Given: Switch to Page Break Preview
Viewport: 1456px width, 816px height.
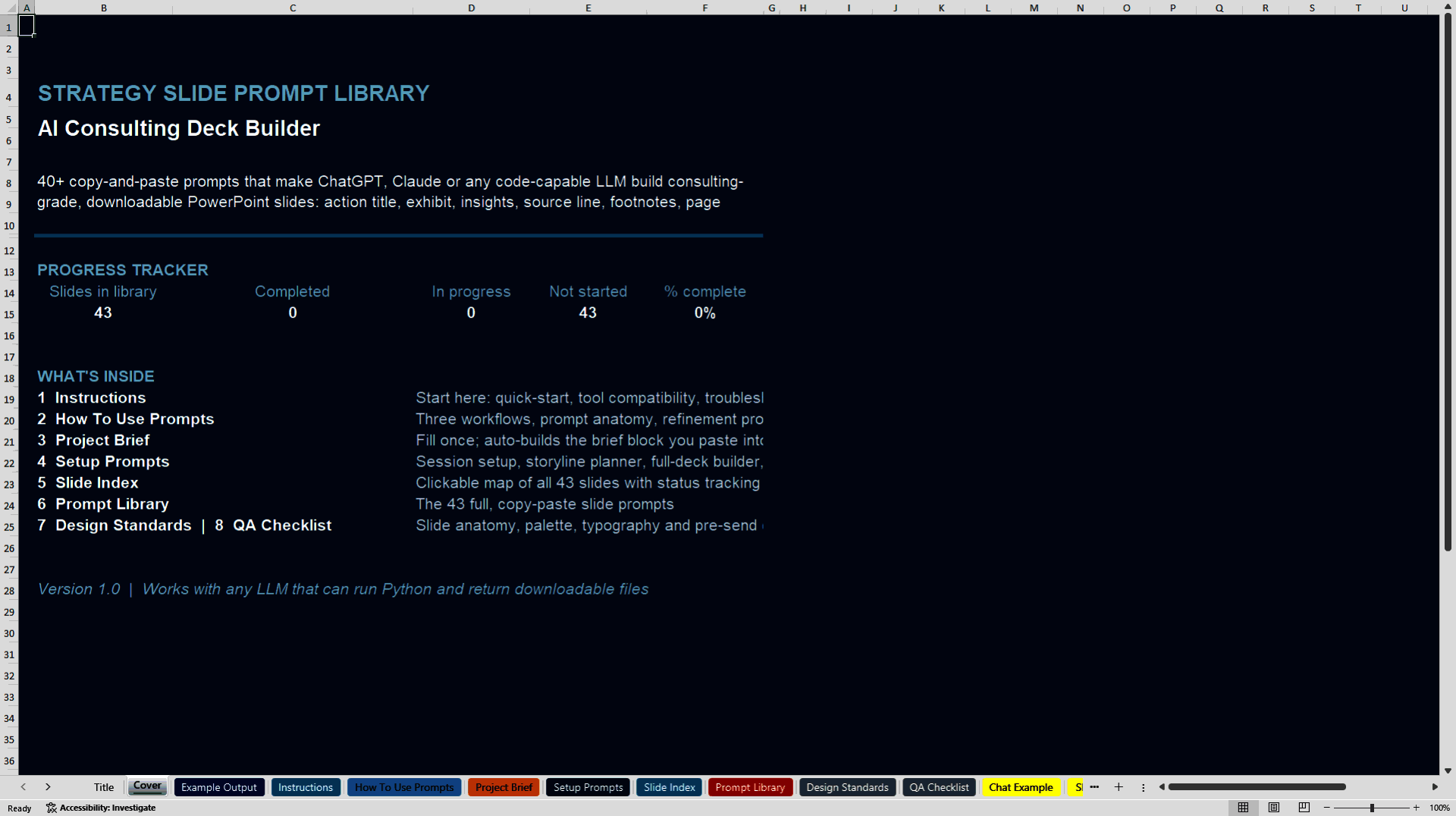Looking at the screenshot, I should point(1304,808).
